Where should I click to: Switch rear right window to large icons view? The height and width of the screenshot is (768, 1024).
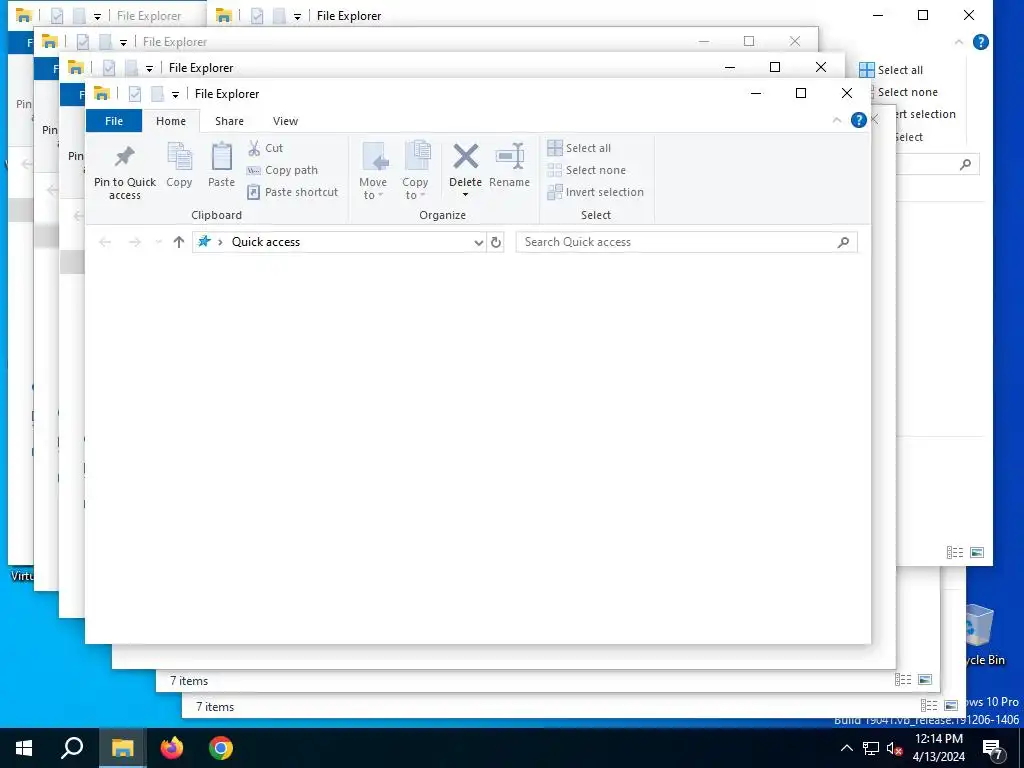click(977, 552)
